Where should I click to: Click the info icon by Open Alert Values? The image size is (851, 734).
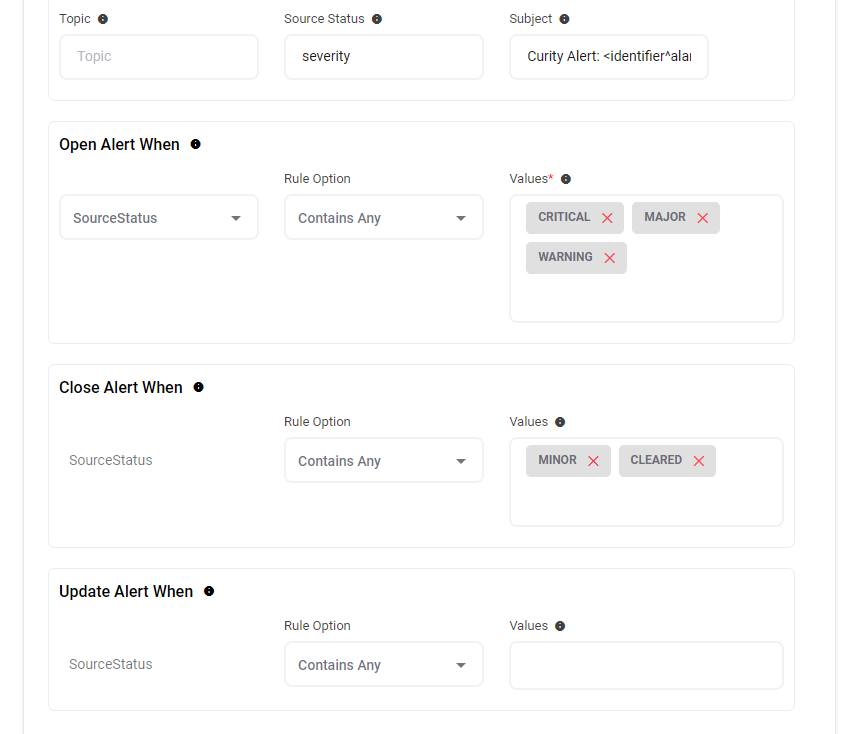[x=566, y=179]
